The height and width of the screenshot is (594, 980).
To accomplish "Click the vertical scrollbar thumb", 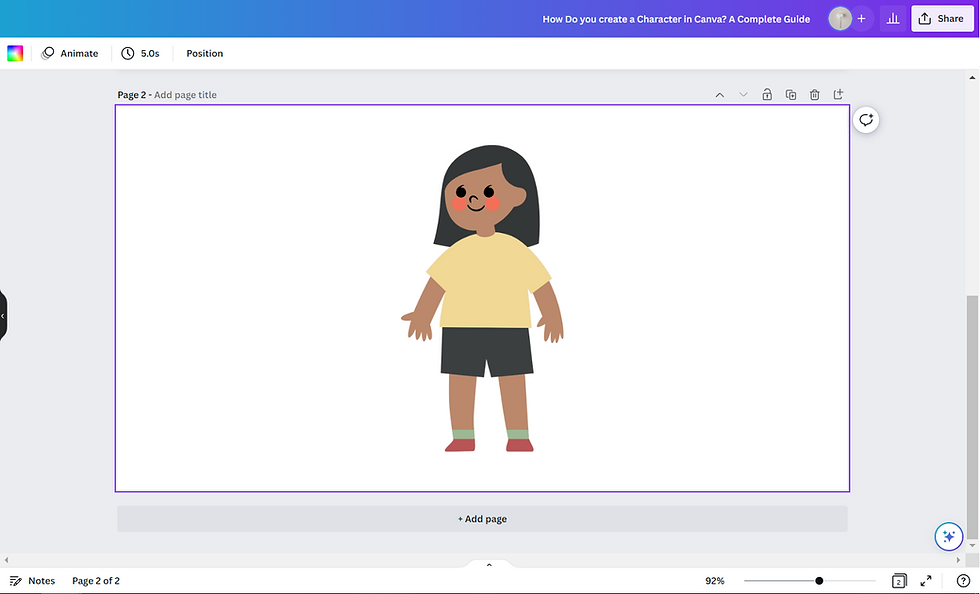I will pos(972,417).
